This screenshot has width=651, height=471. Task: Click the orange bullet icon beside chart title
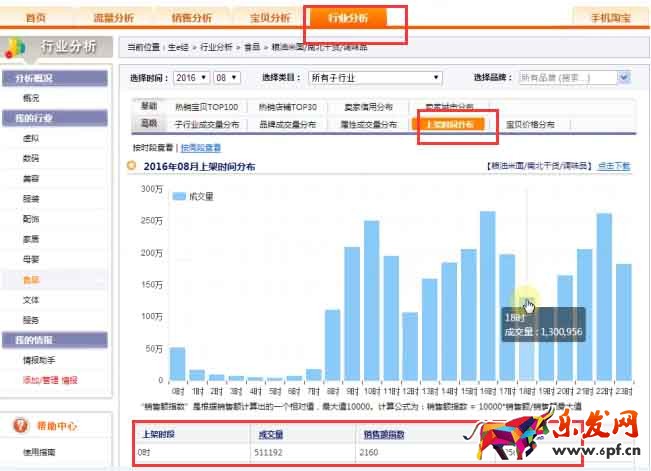coord(131,166)
